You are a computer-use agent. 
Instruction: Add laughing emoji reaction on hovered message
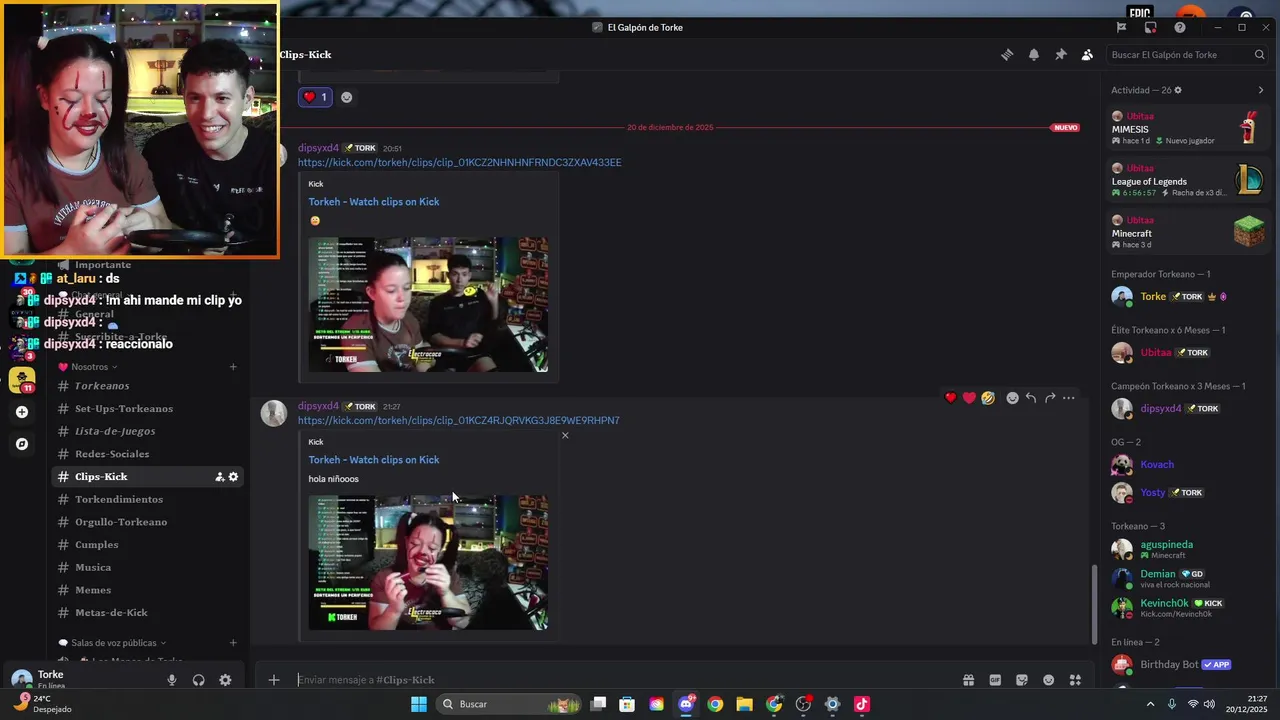pyautogui.click(x=988, y=398)
